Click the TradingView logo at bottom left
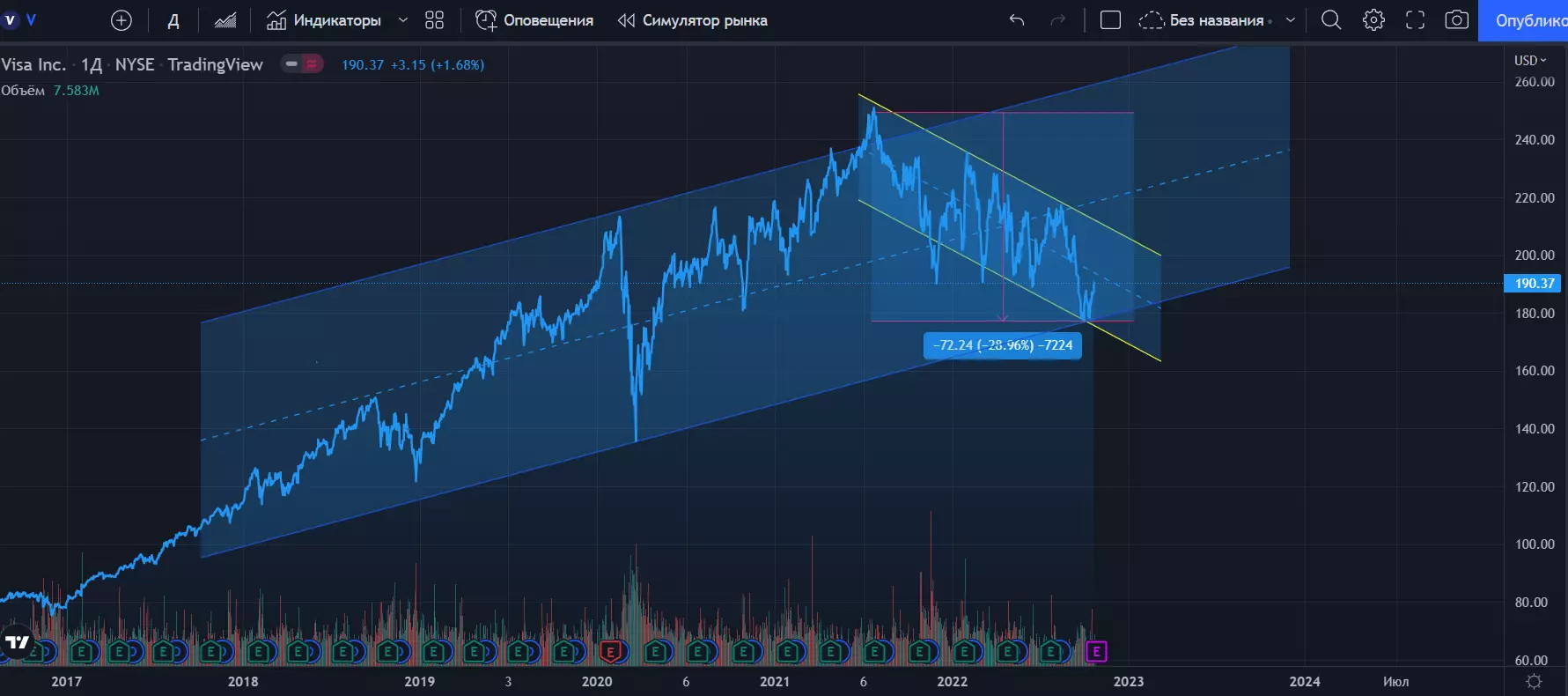Screen dimensions: 1568x696 tap(18, 642)
